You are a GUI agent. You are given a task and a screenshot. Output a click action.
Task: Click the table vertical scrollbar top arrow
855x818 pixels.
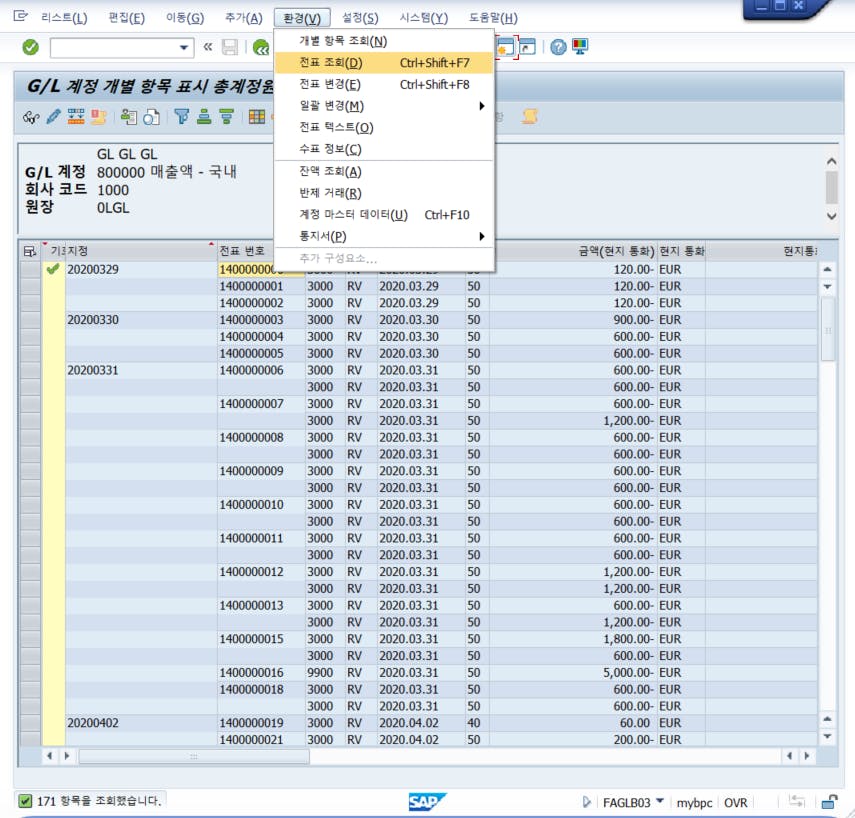827,269
